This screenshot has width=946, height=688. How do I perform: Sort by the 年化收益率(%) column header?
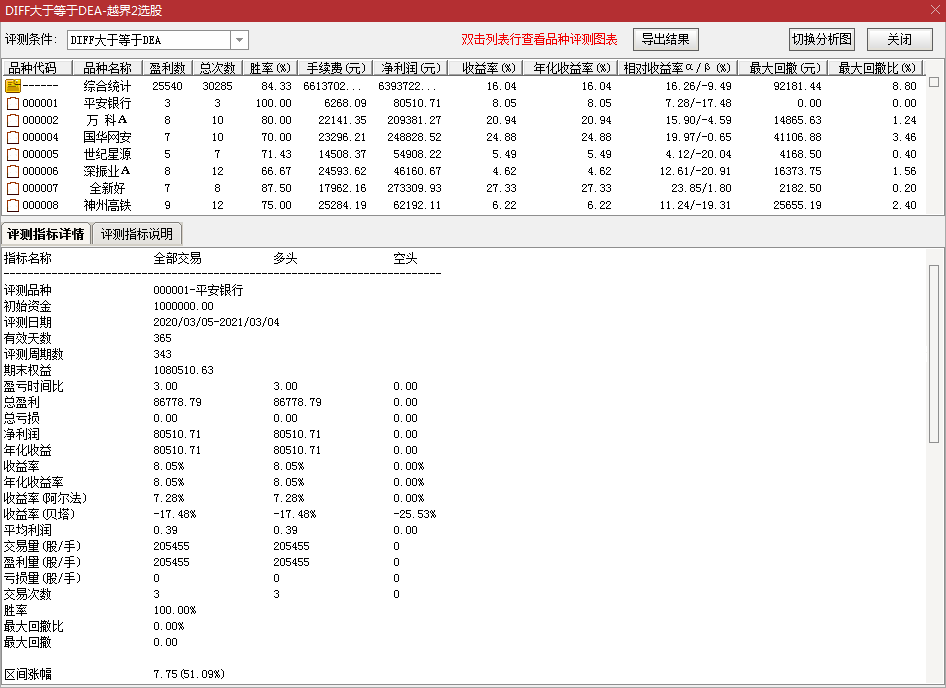pos(570,68)
